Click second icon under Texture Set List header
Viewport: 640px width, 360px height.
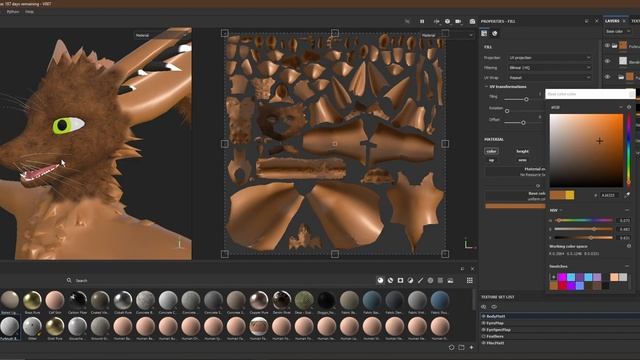(494, 307)
